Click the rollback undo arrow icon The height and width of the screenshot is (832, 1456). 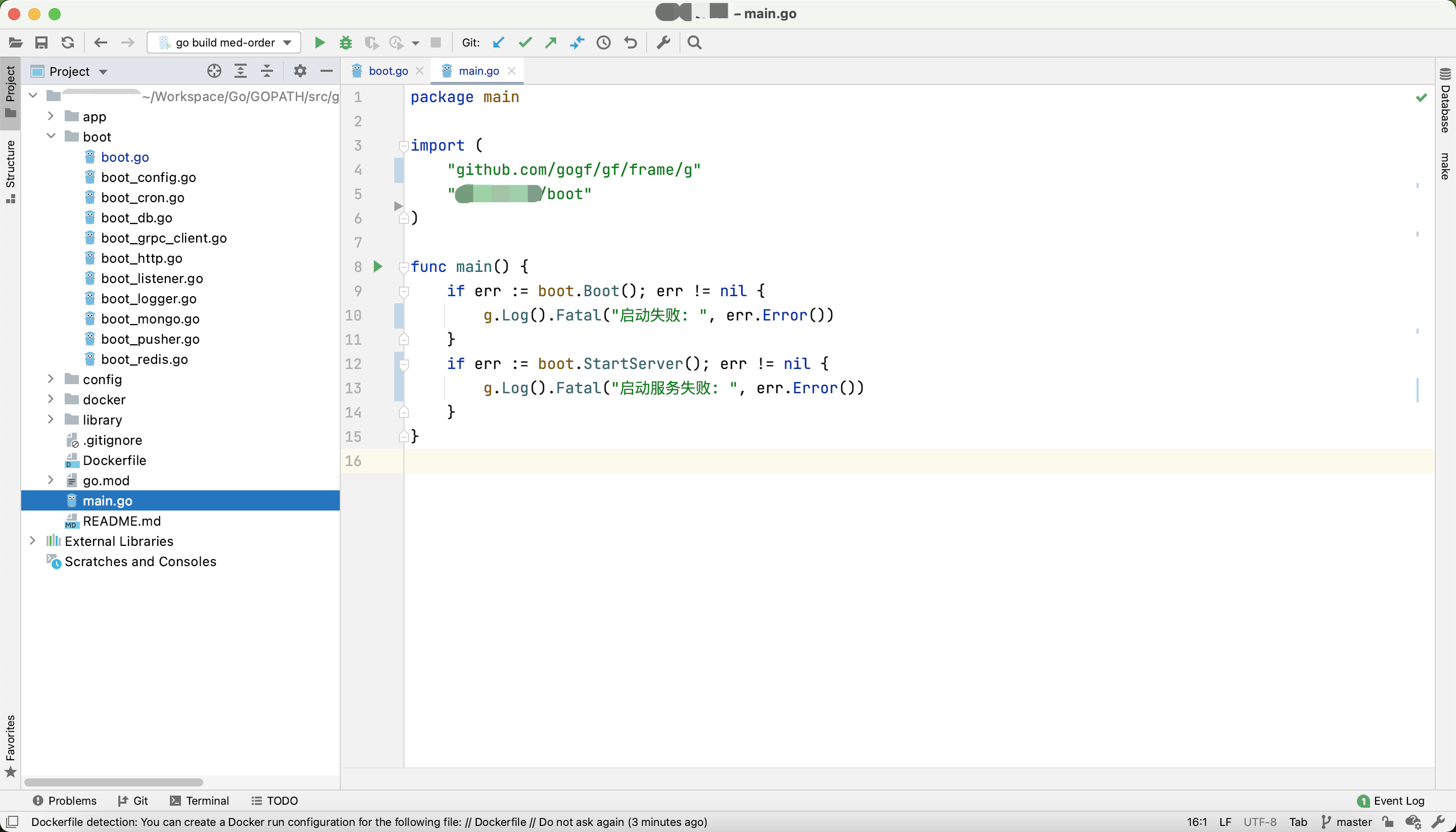(630, 43)
